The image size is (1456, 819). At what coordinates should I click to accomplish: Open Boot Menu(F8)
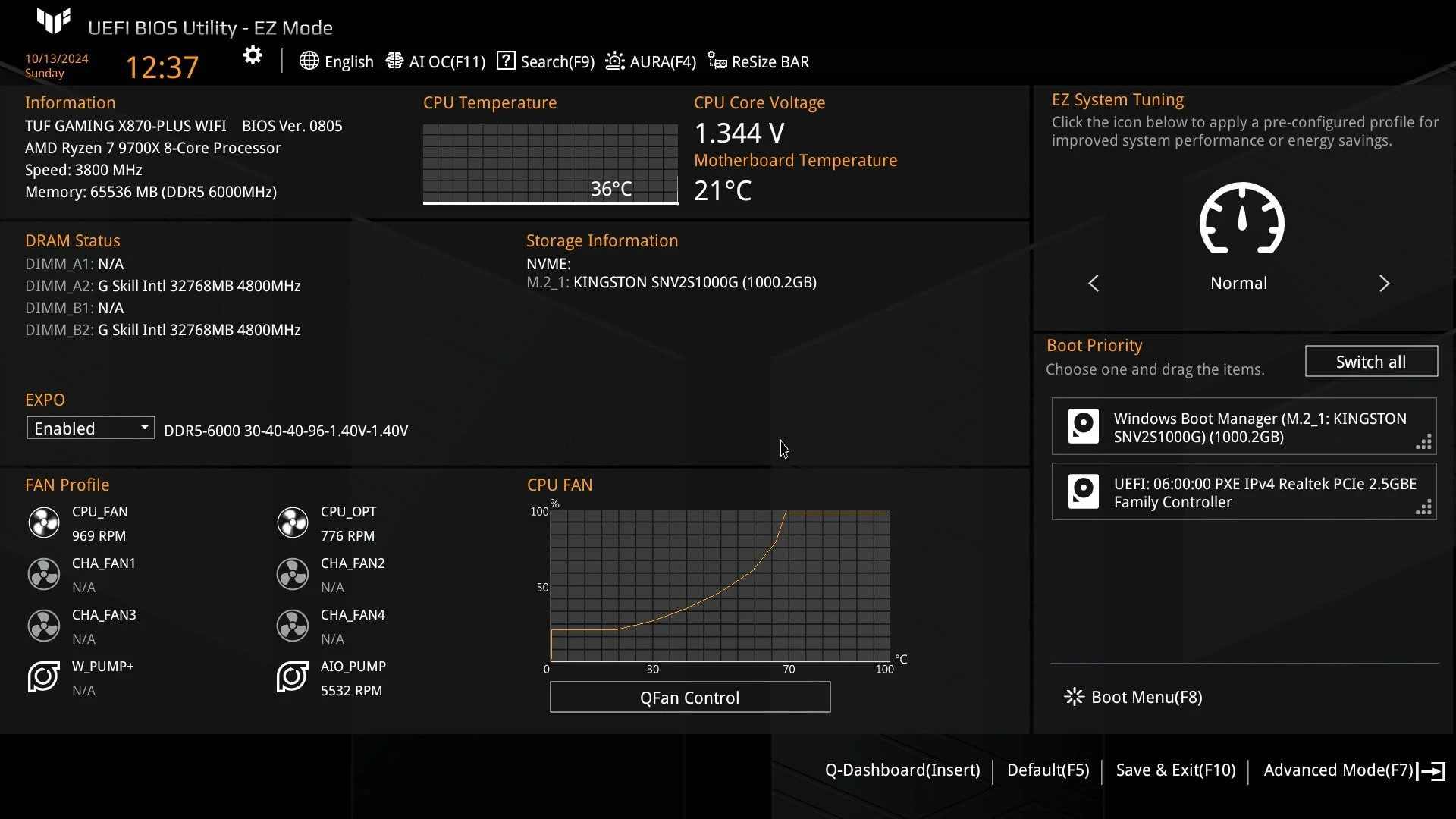point(1134,697)
